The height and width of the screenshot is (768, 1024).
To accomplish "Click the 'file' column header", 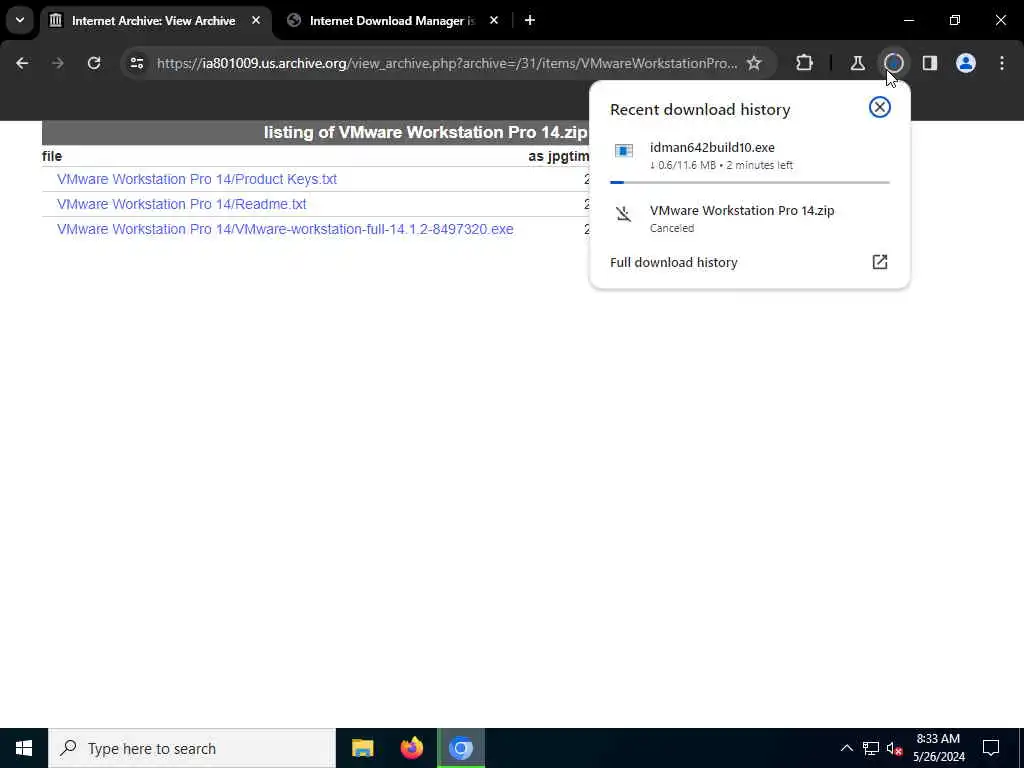I will pos(52,156).
